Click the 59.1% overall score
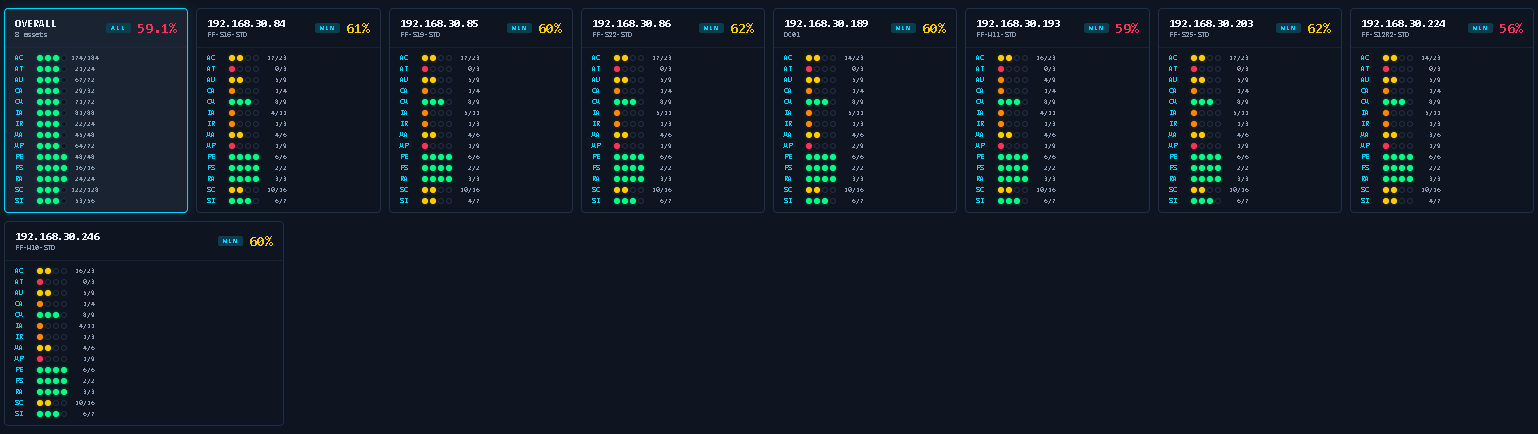The image size is (1538, 434). [x=157, y=29]
